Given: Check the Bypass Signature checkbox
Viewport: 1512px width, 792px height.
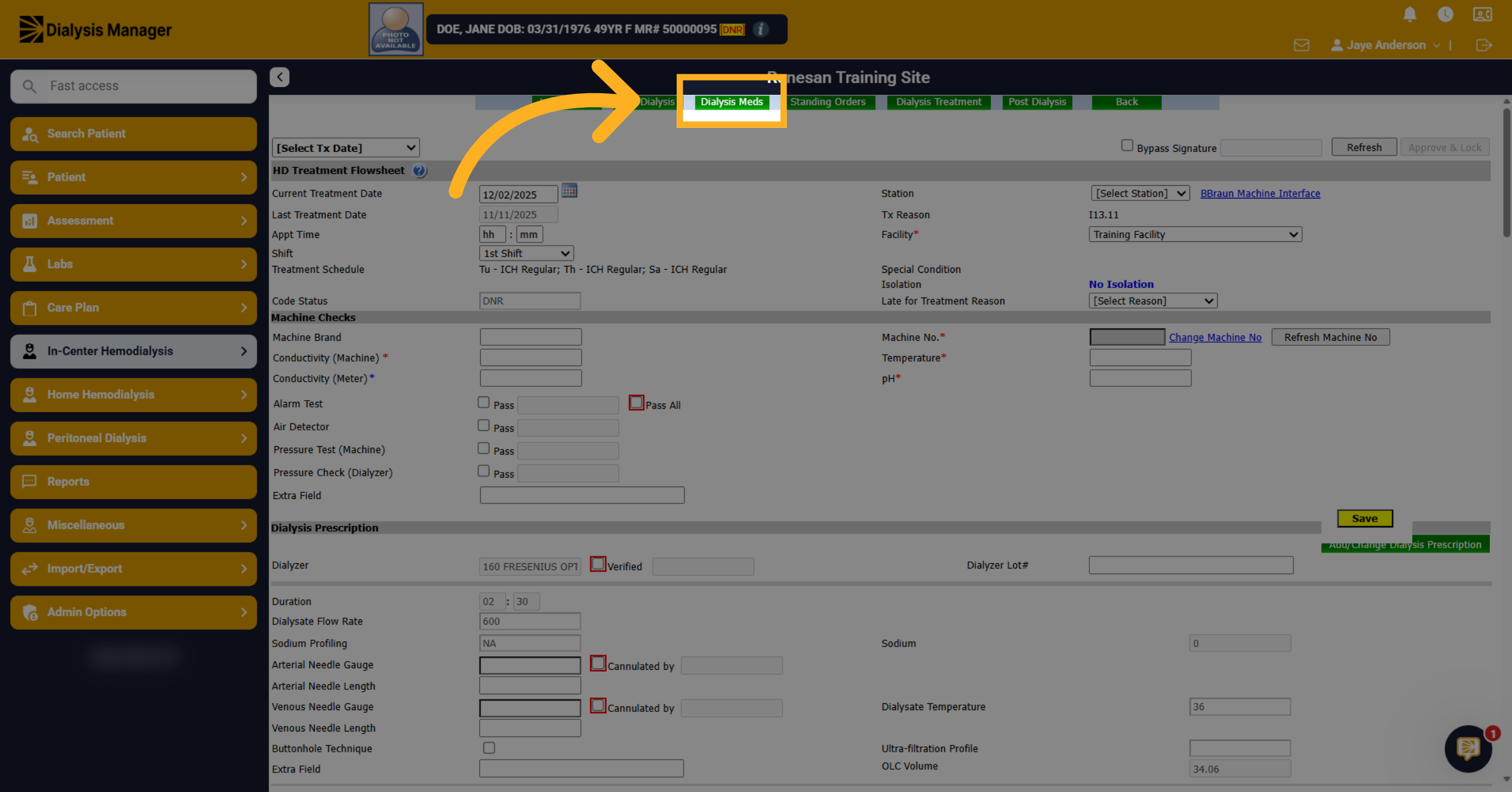Looking at the screenshot, I should [1127, 146].
